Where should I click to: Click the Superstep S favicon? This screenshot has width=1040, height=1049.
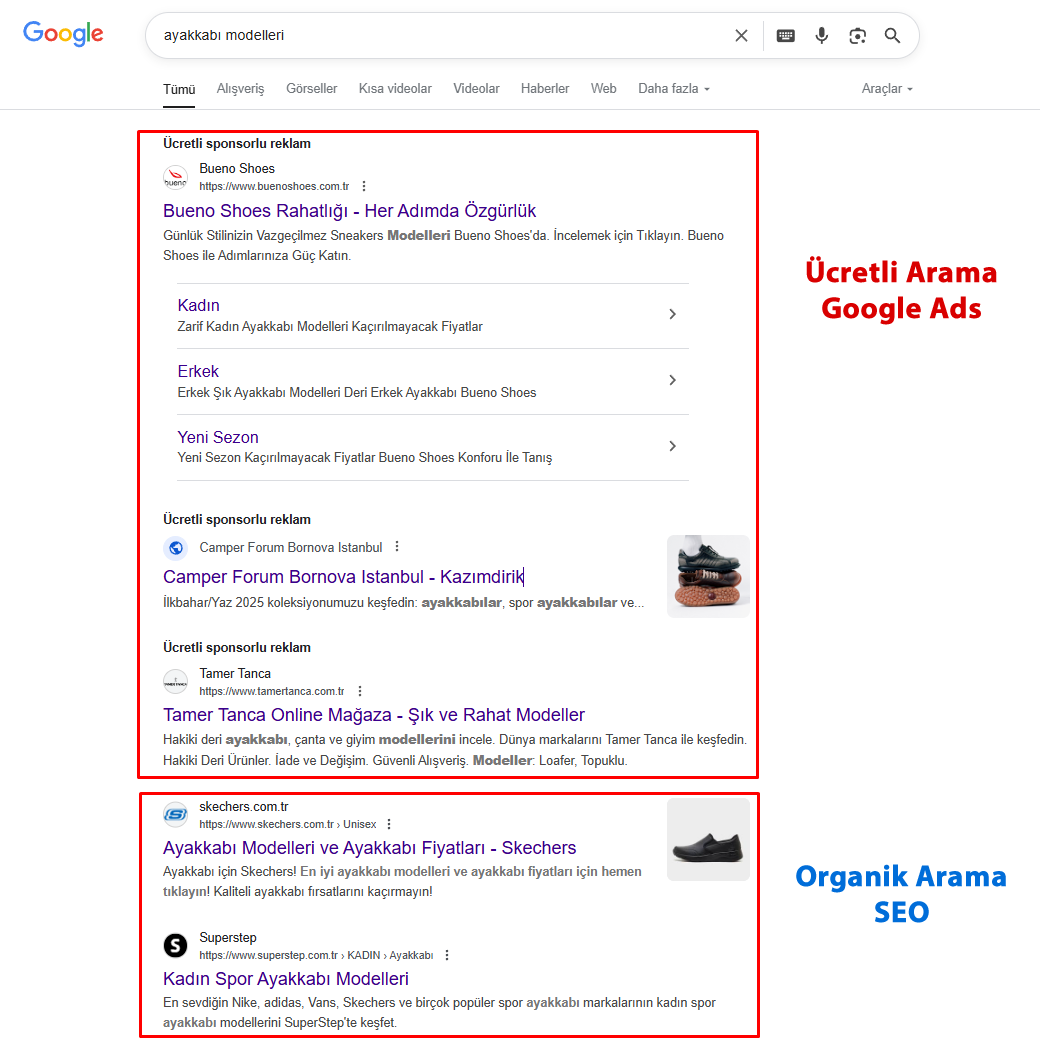tap(175, 945)
